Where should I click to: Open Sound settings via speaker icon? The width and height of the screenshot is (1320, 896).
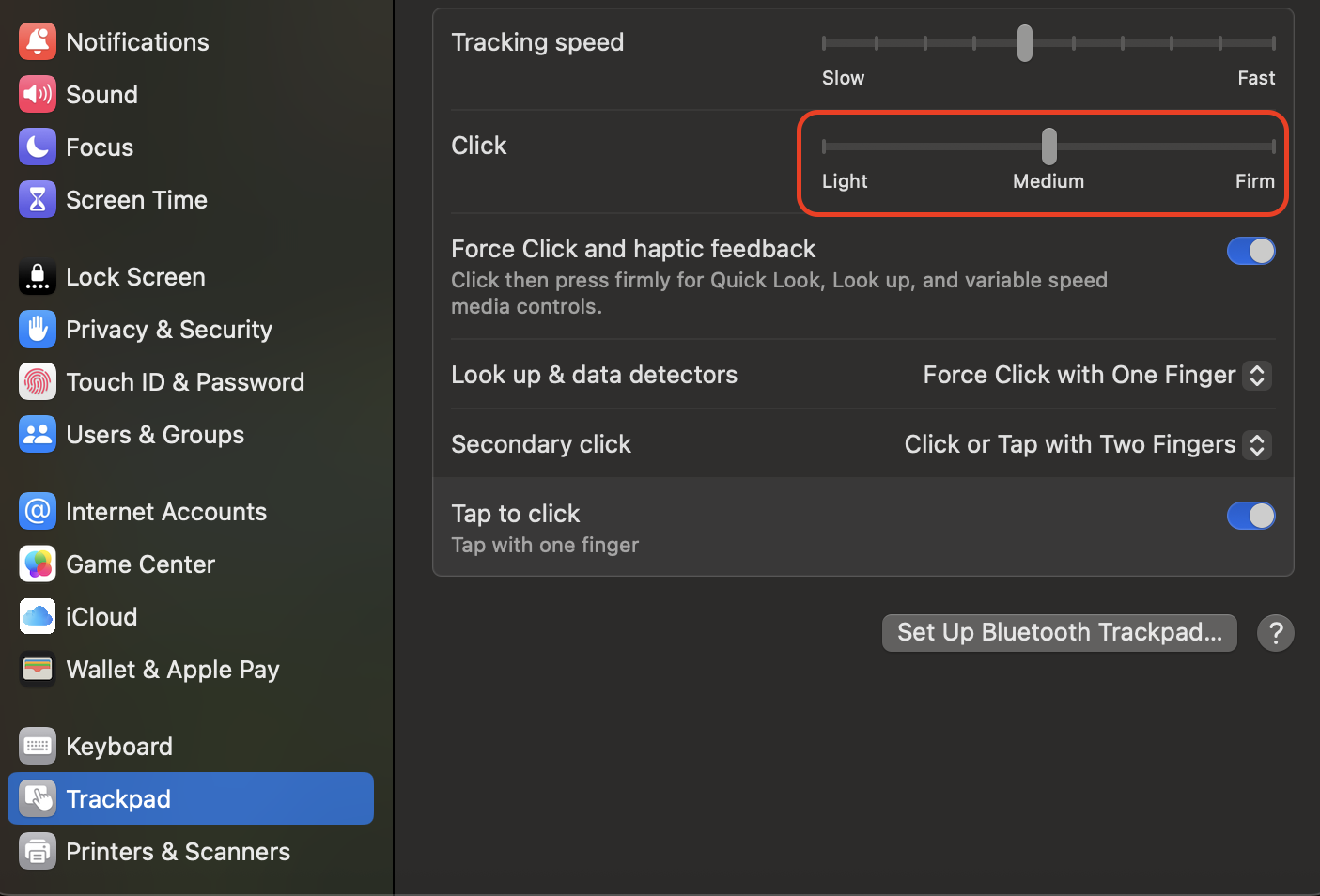(x=38, y=94)
